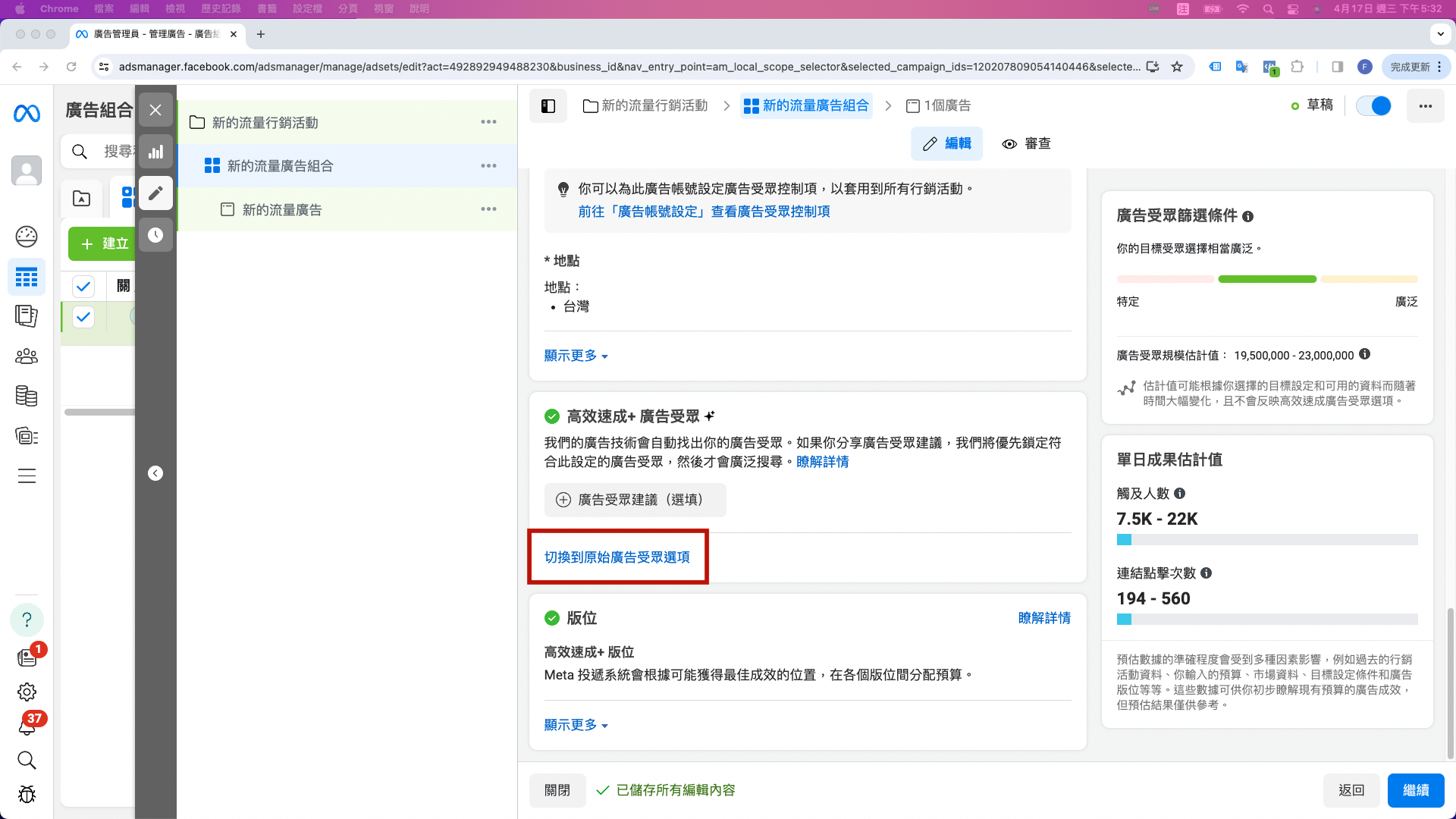Switch to 編輯 tab

947,143
